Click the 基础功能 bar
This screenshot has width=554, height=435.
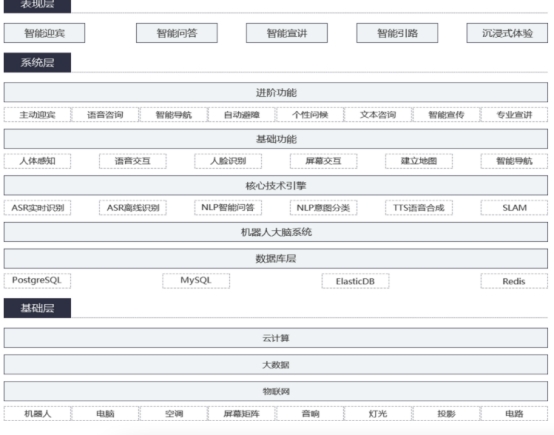tap(276, 139)
